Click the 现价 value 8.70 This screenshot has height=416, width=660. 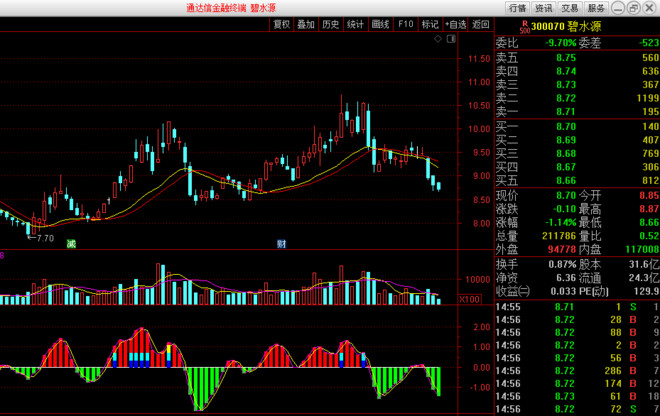(566, 195)
